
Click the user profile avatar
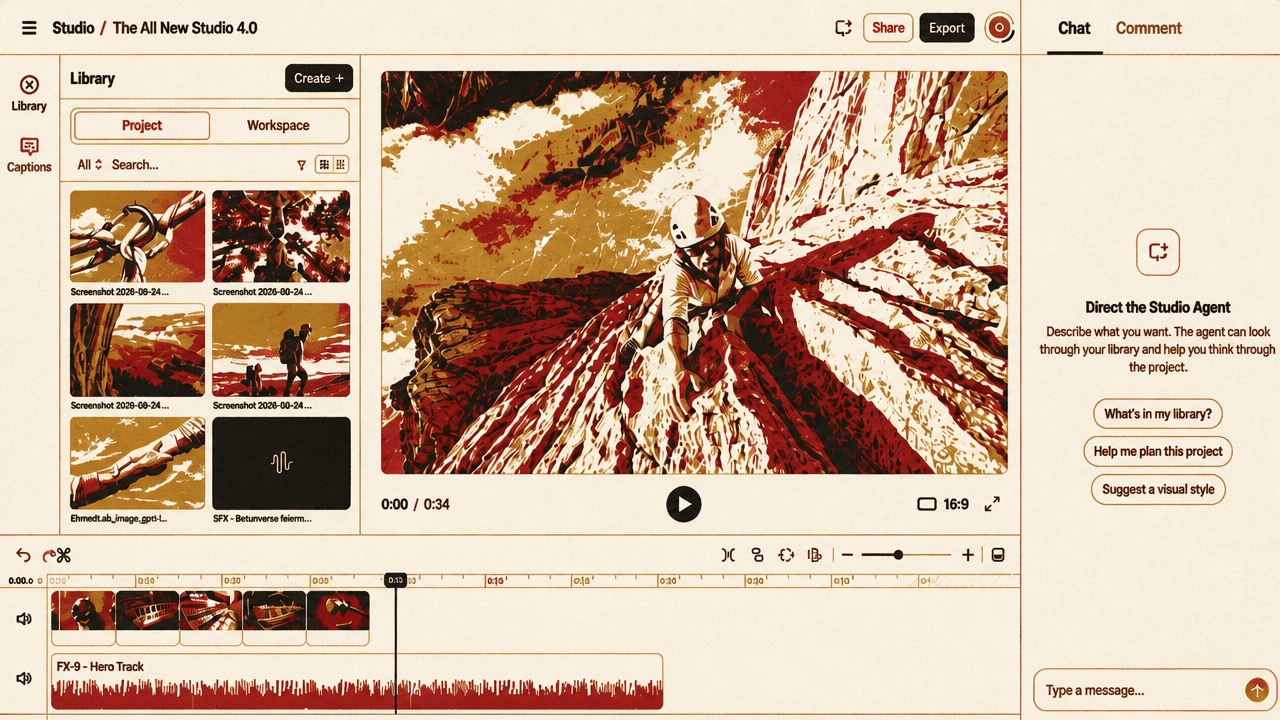999,28
